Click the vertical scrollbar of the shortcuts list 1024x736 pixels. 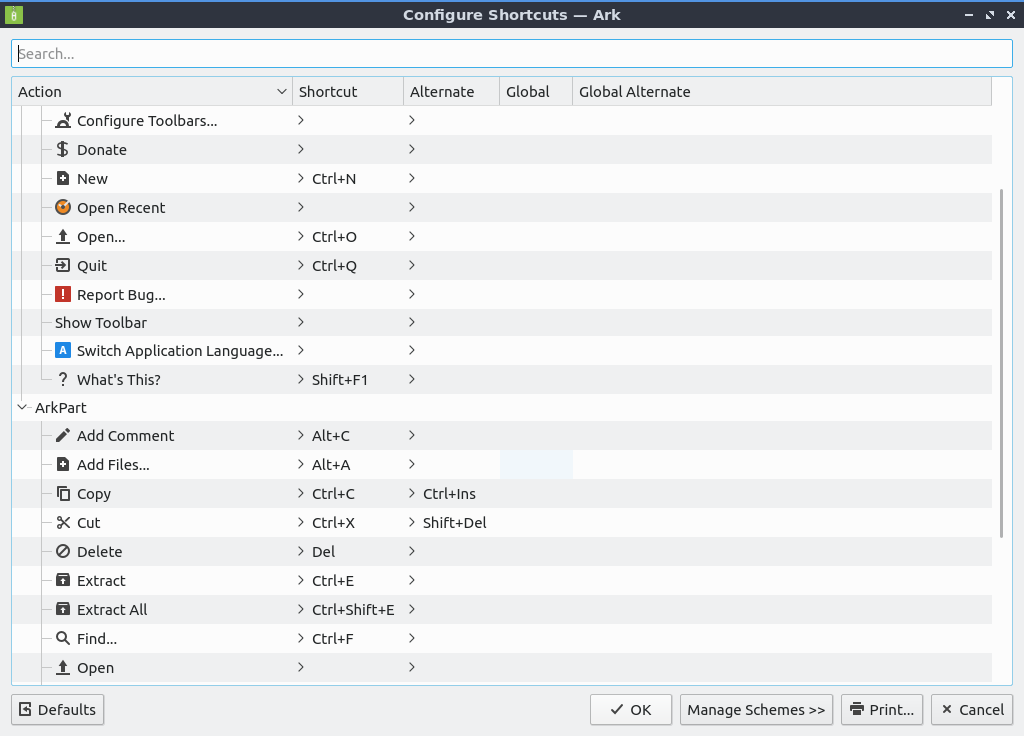[1002, 360]
